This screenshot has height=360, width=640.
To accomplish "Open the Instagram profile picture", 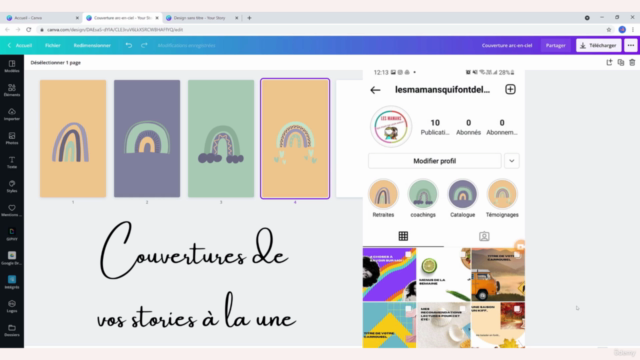I will click(391, 127).
